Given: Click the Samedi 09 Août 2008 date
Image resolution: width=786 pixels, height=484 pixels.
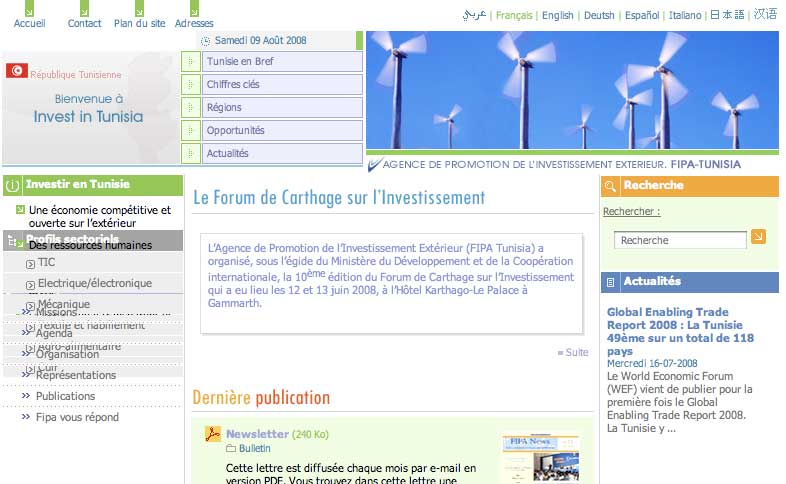Looking at the screenshot, I should (260, 41).
